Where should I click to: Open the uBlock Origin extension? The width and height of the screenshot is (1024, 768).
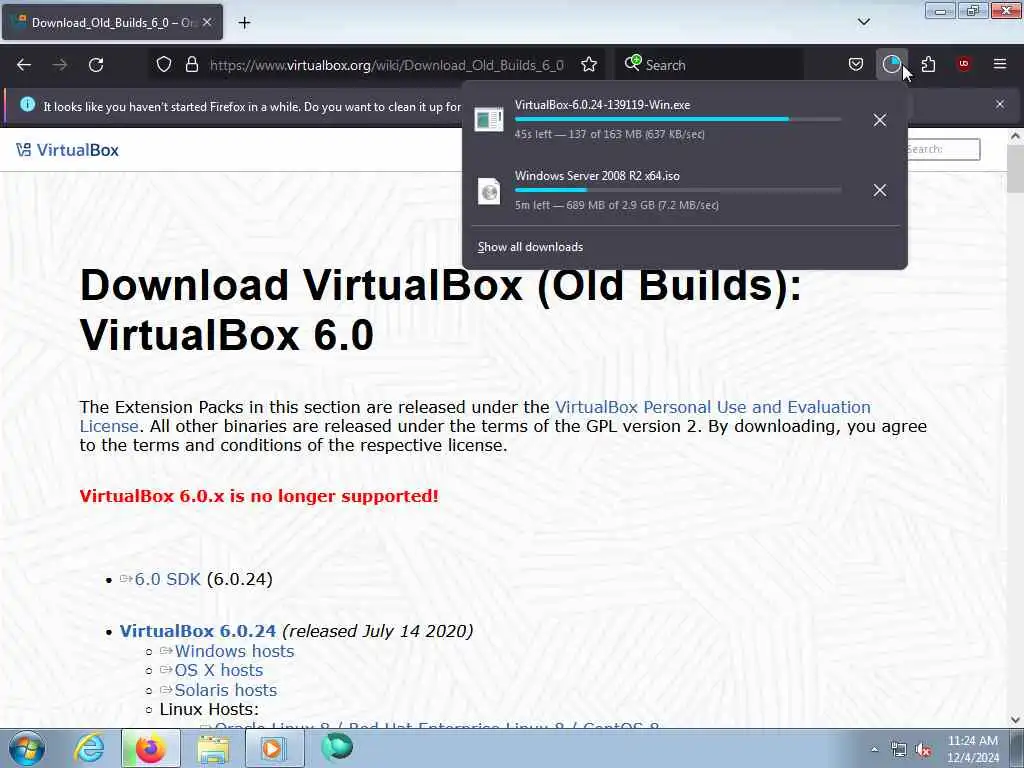[964, 64]
